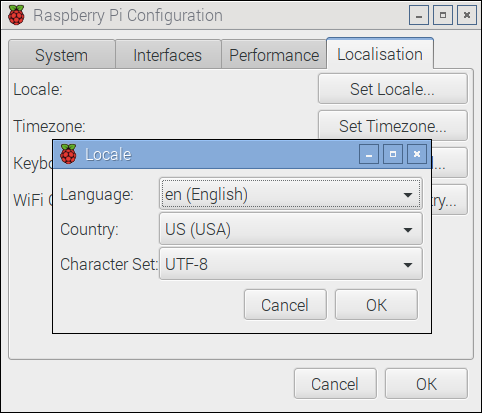Click the Country: label

(89, 230)
